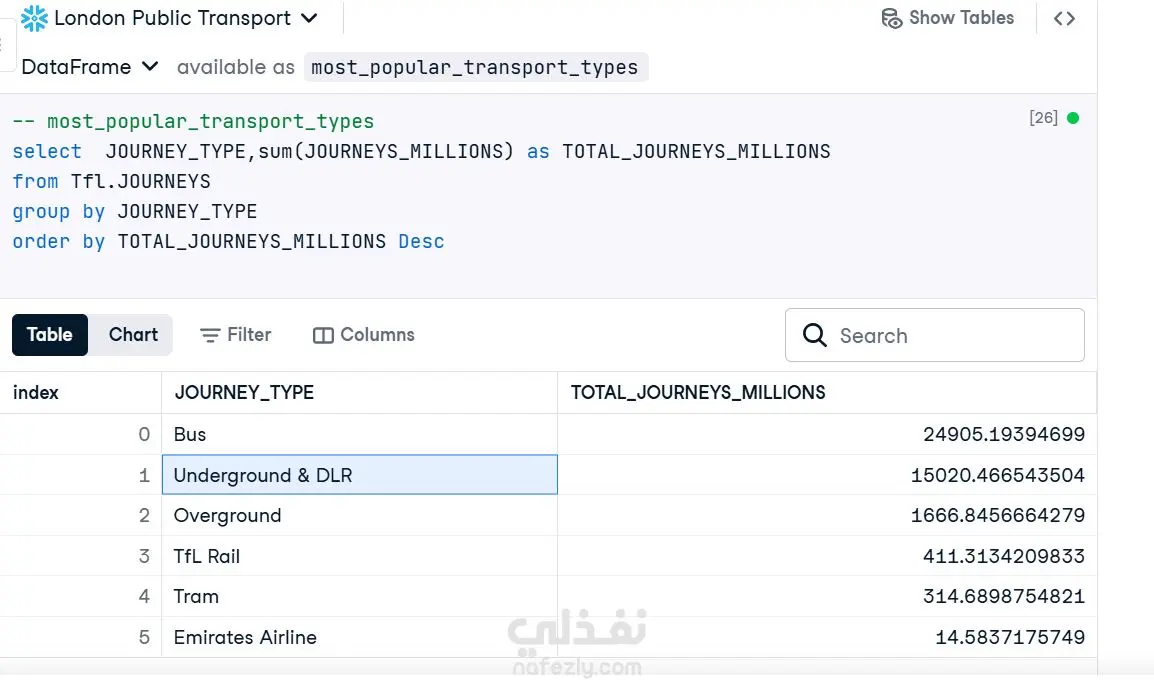The height and width of the screenshot is (680, 1154).
Task: Click the Filter lines icon
Action: (210, 335)
